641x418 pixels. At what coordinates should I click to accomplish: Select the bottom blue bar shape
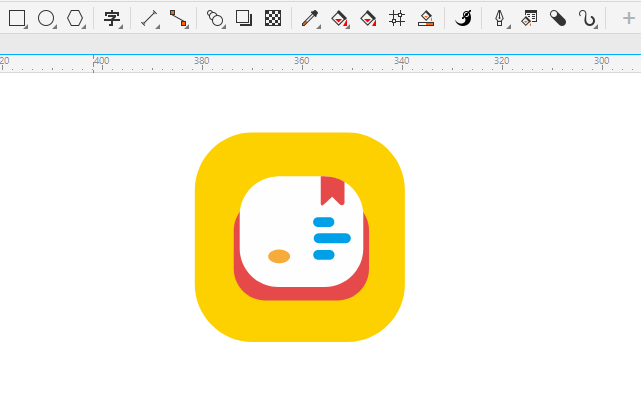point(324,255)
